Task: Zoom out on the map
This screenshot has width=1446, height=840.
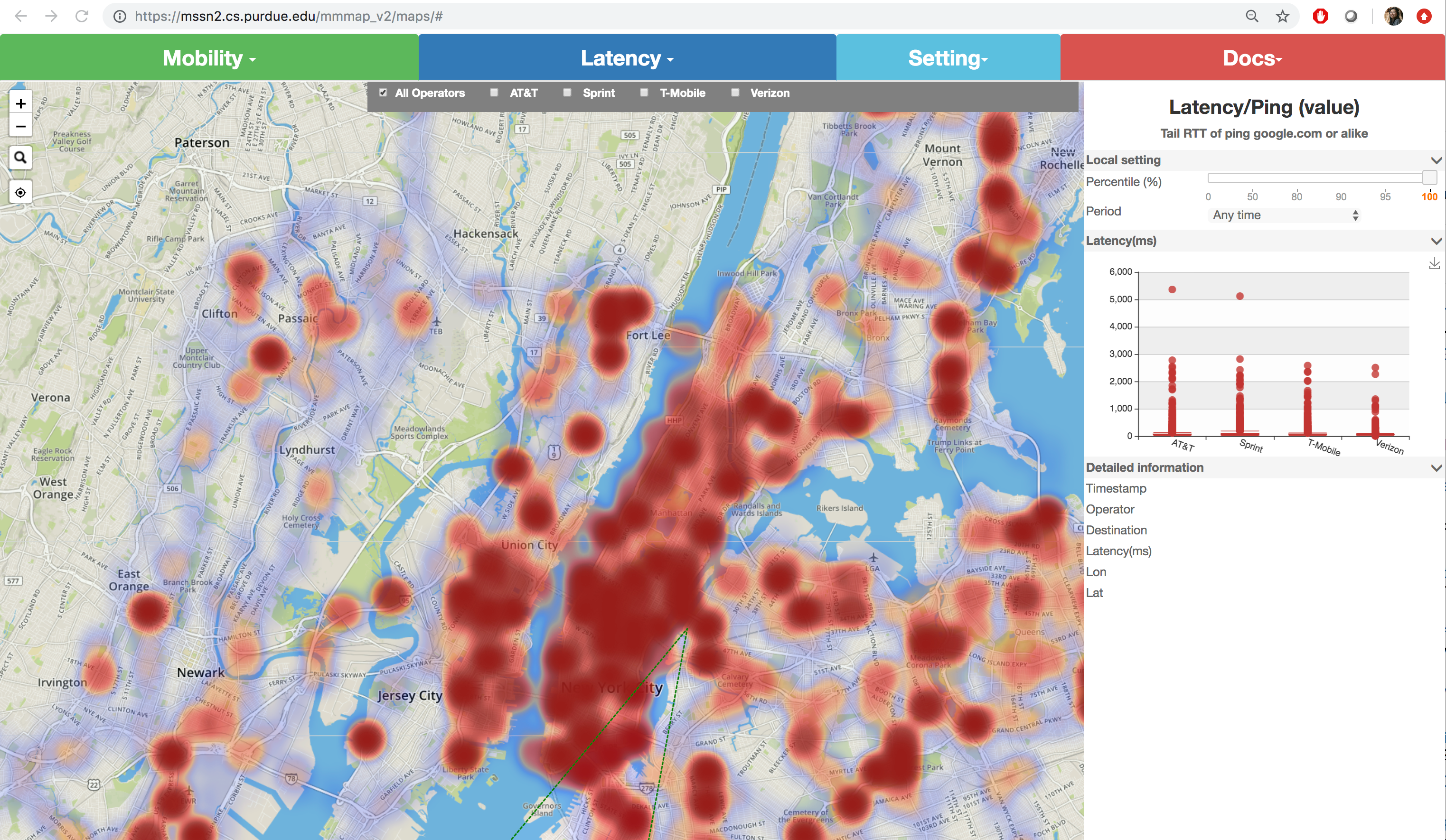Action: tap(21, 126)
